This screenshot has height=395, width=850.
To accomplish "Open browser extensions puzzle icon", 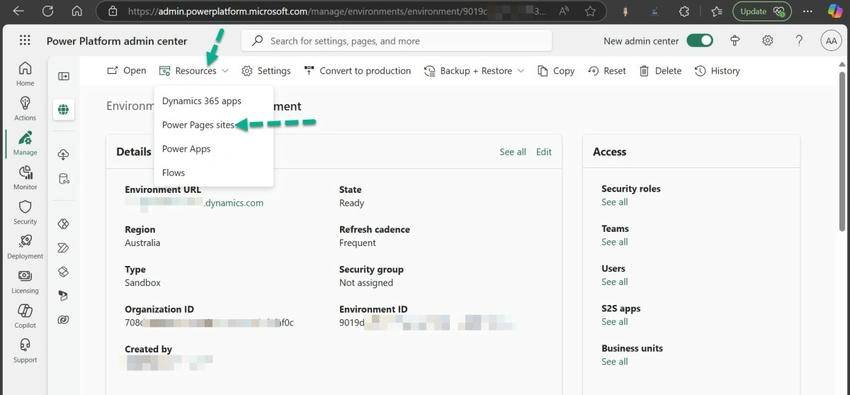I will pos(685,11).
